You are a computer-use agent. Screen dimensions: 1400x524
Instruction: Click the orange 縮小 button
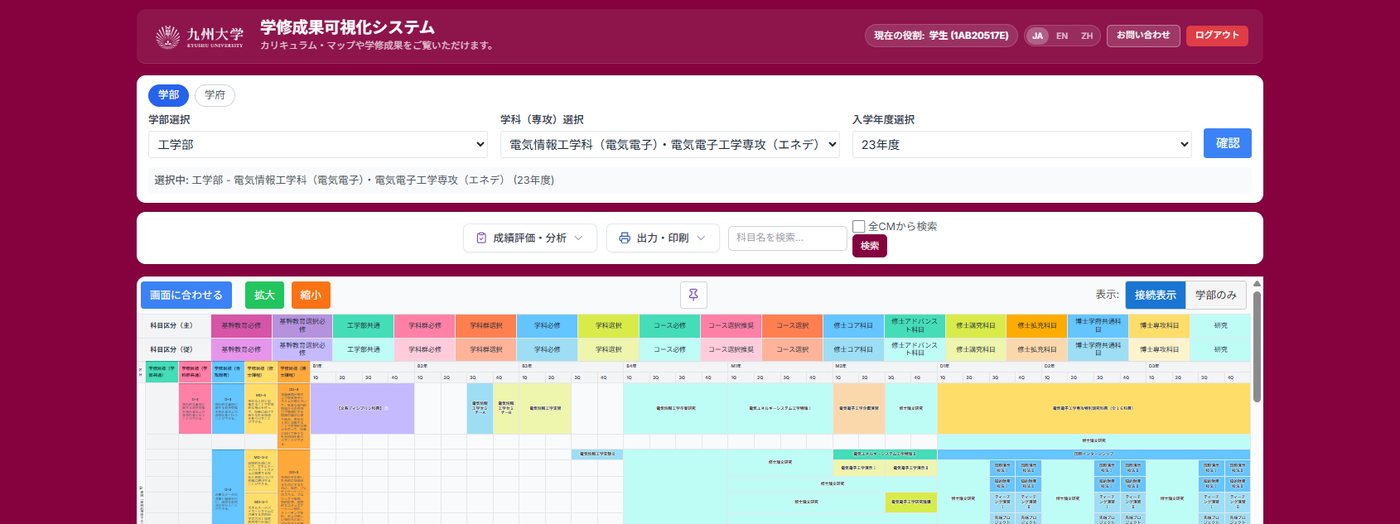tap(311, 295)
